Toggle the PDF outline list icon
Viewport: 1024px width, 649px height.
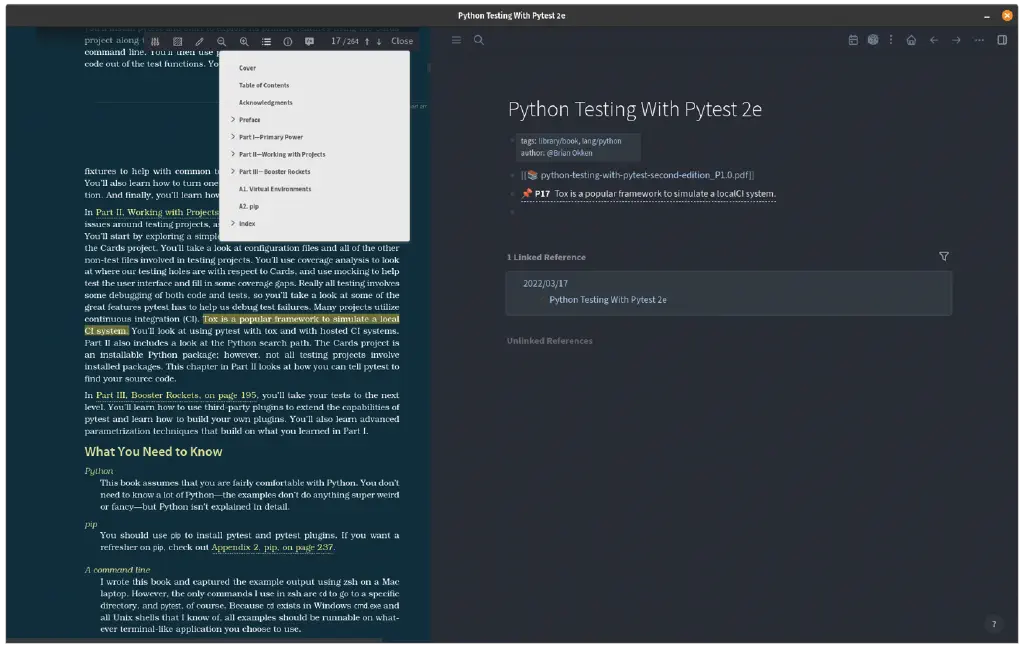[266, 41]
